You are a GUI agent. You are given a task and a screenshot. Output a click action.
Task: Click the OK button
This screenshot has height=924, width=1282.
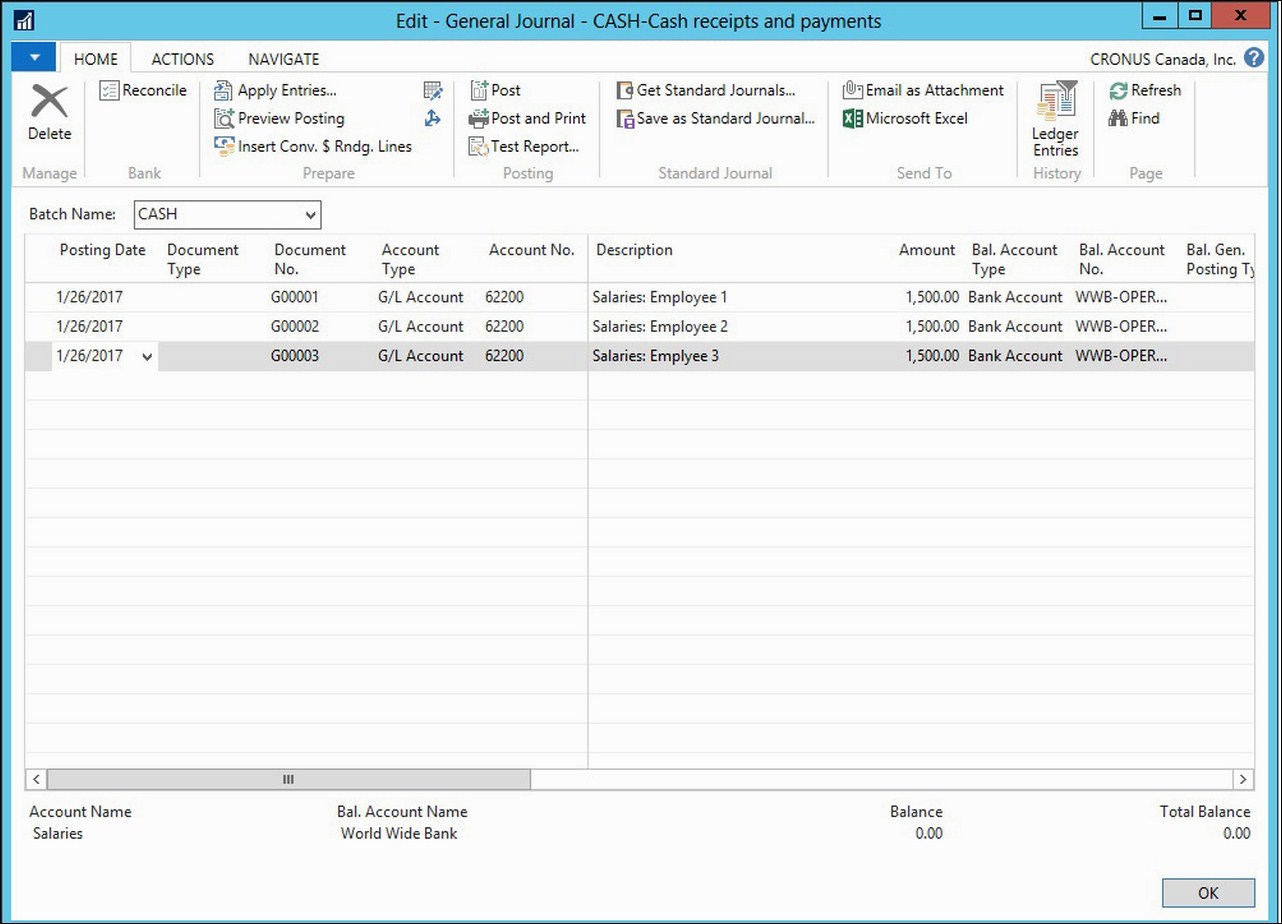point(1208,893)
